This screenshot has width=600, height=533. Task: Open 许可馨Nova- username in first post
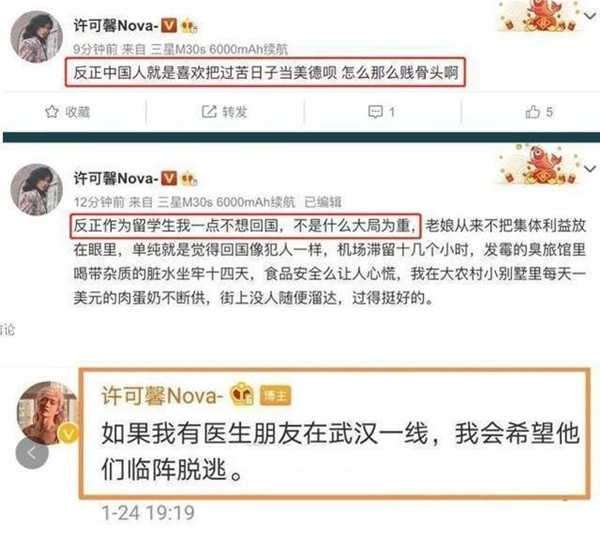[116, 26]
